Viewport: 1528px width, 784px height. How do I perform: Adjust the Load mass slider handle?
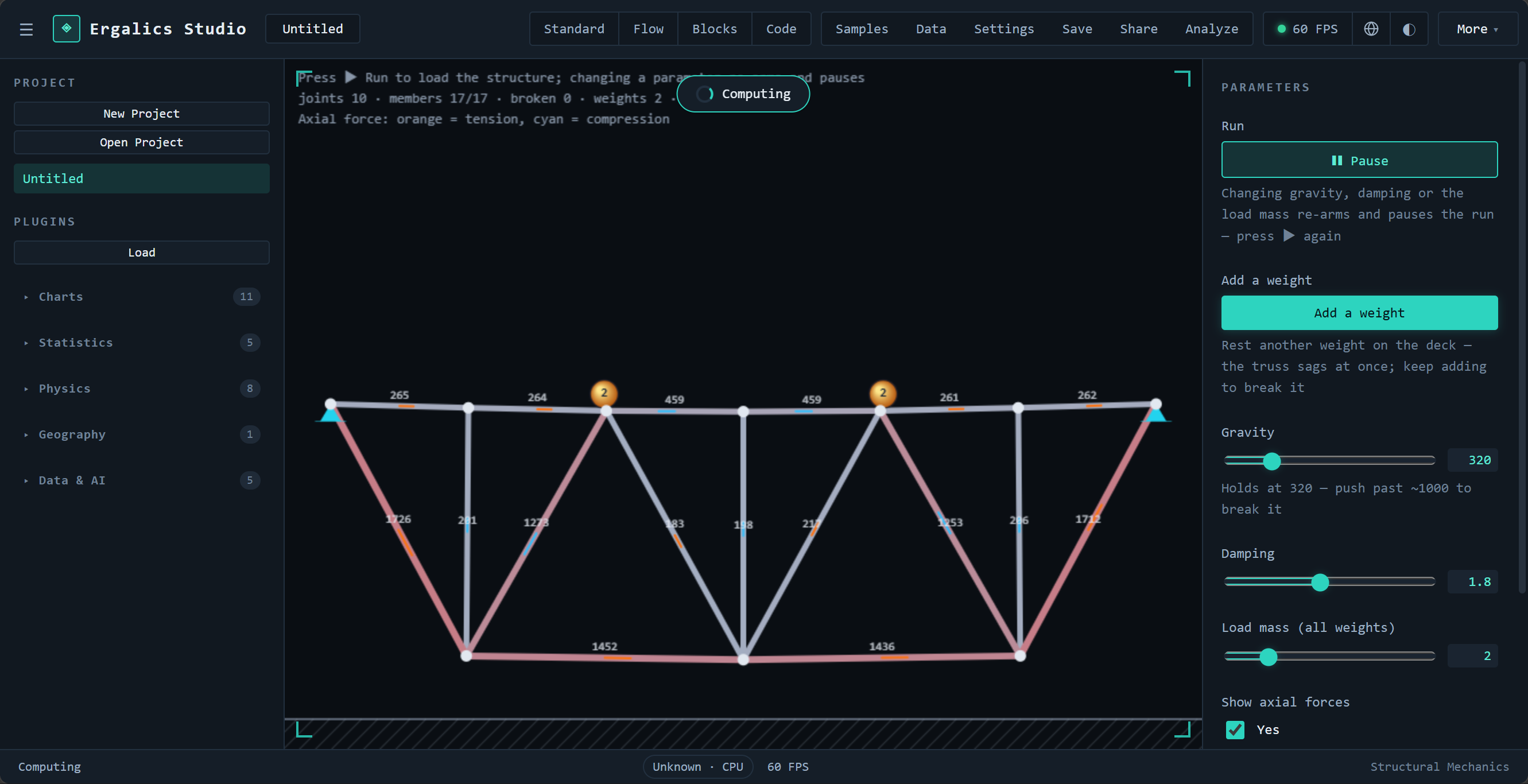[1267, 657]
